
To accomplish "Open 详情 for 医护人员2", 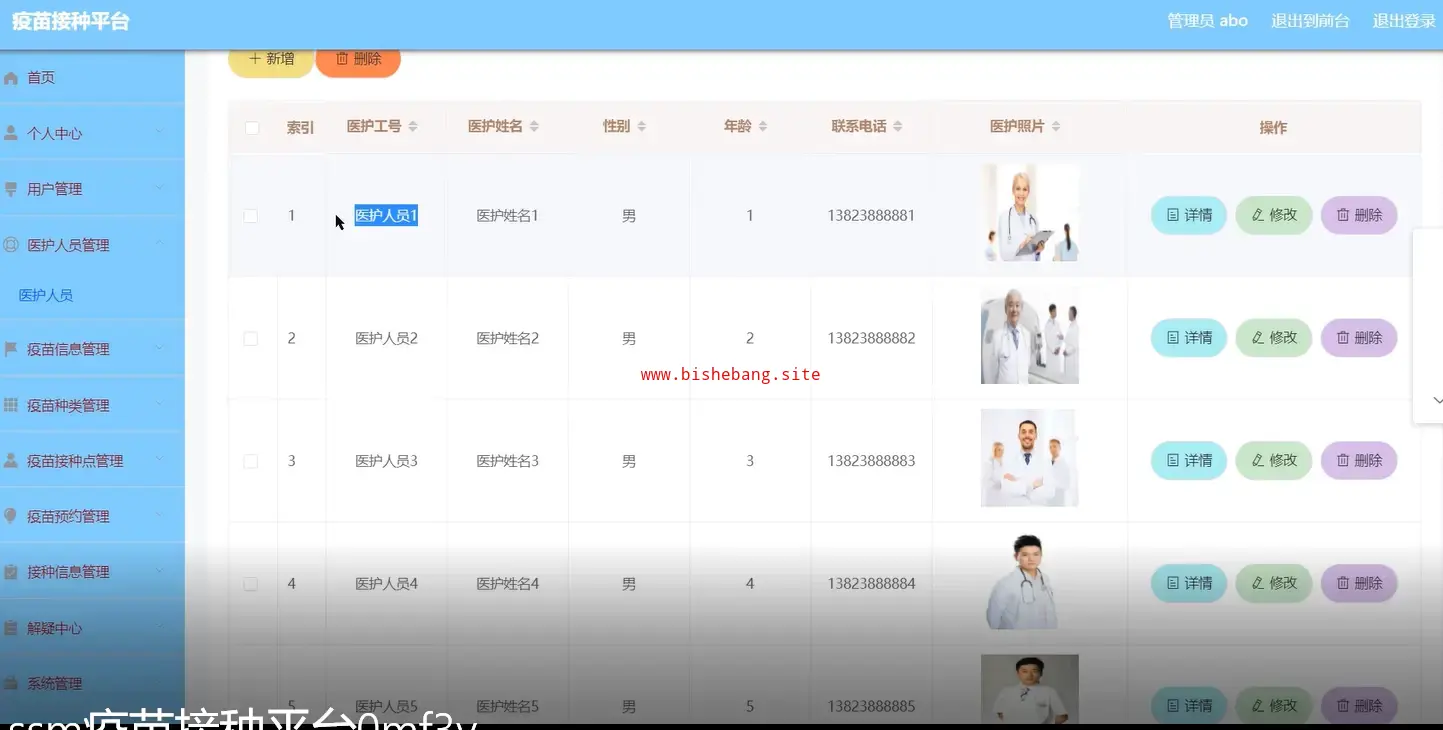I will 1189,338.
